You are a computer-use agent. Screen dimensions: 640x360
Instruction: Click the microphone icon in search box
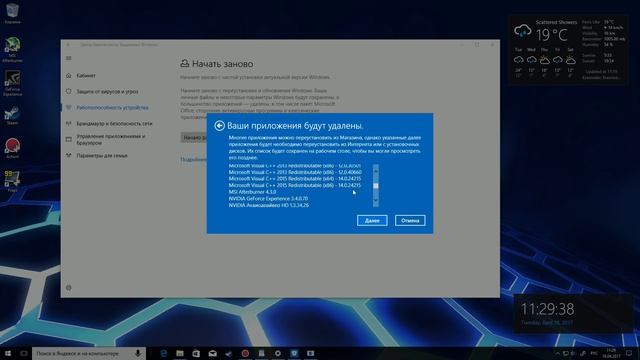[138, 353]
